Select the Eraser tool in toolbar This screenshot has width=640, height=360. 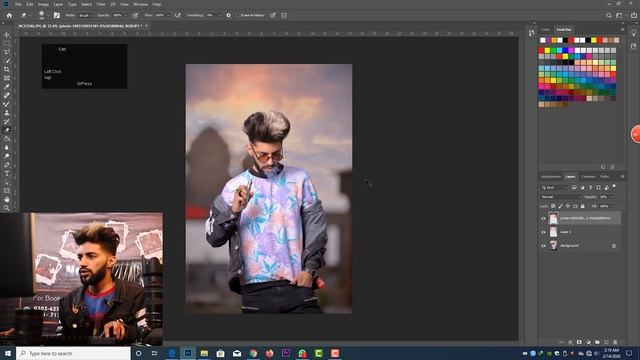click(7, 130)
